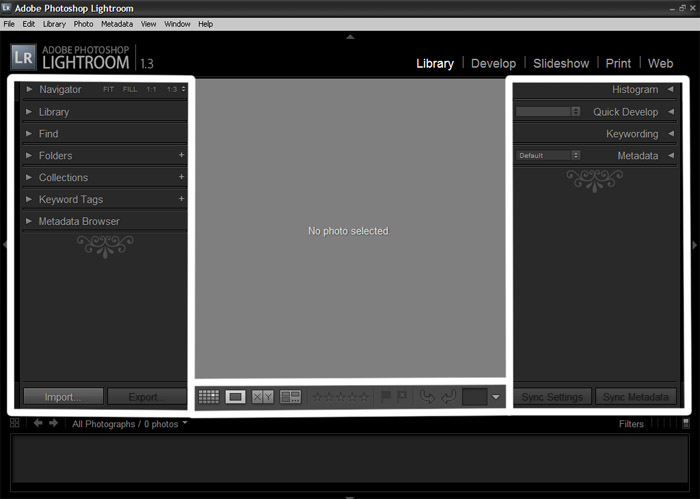Rotate photo clockwise with right arrow icon

tap(449, 396)
